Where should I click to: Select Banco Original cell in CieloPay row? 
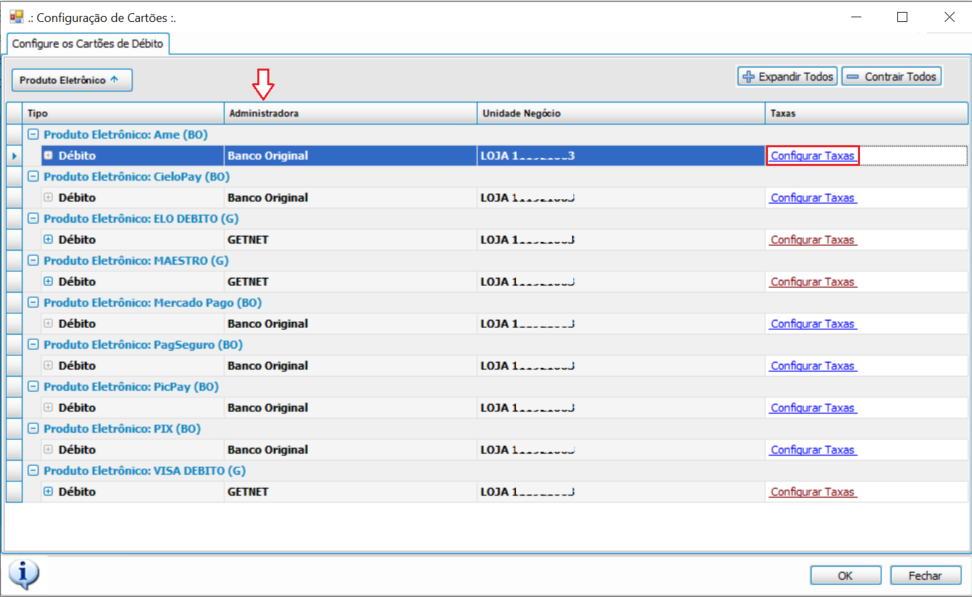click(351, 198)
